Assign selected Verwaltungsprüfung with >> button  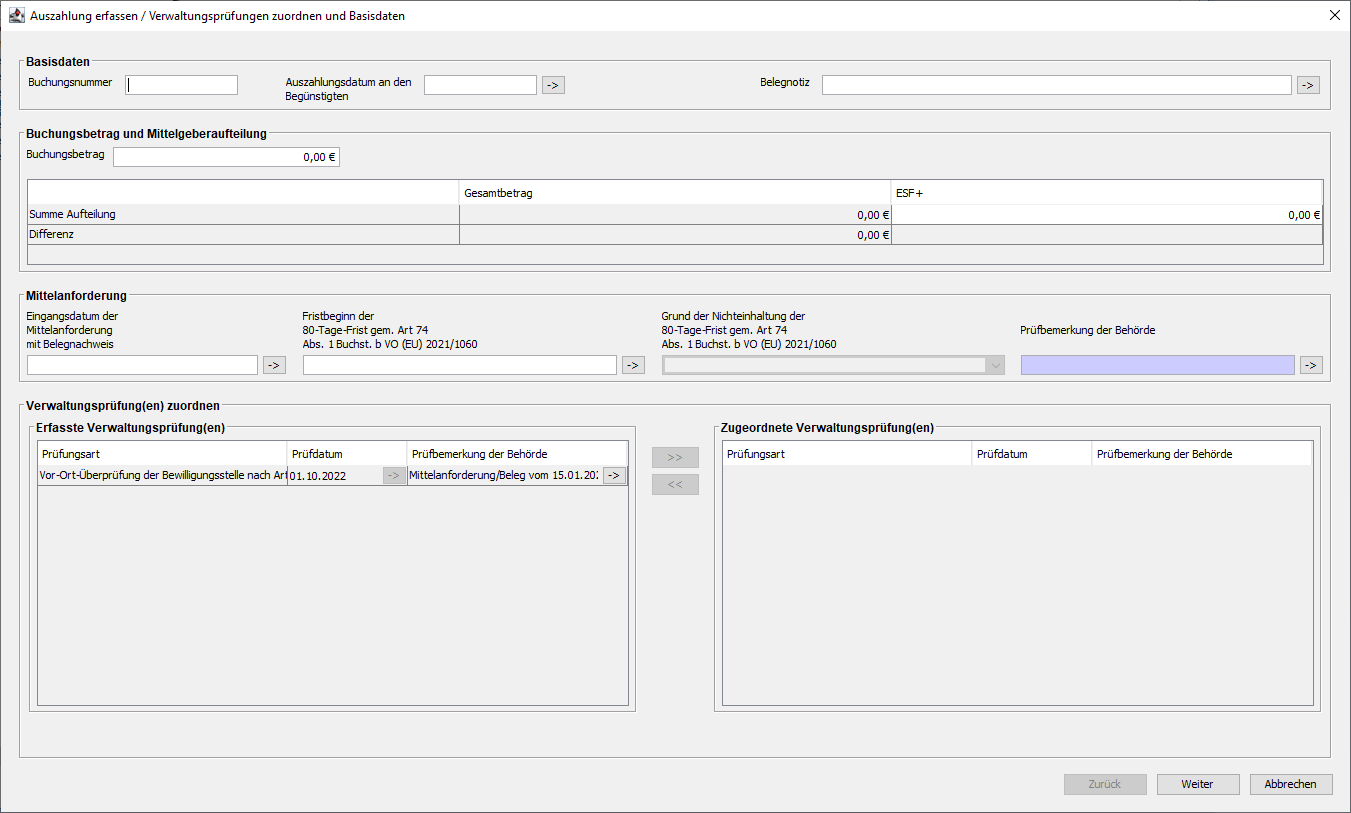click(675, 457)
